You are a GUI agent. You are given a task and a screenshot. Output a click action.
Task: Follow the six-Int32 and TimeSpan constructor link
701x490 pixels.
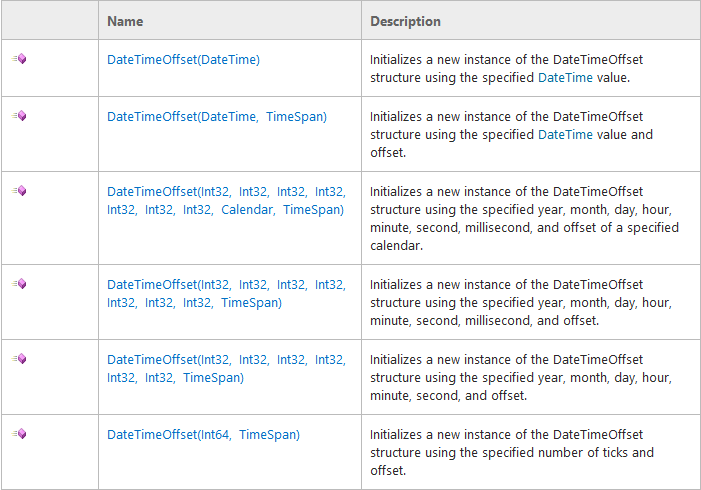[226, 368]
